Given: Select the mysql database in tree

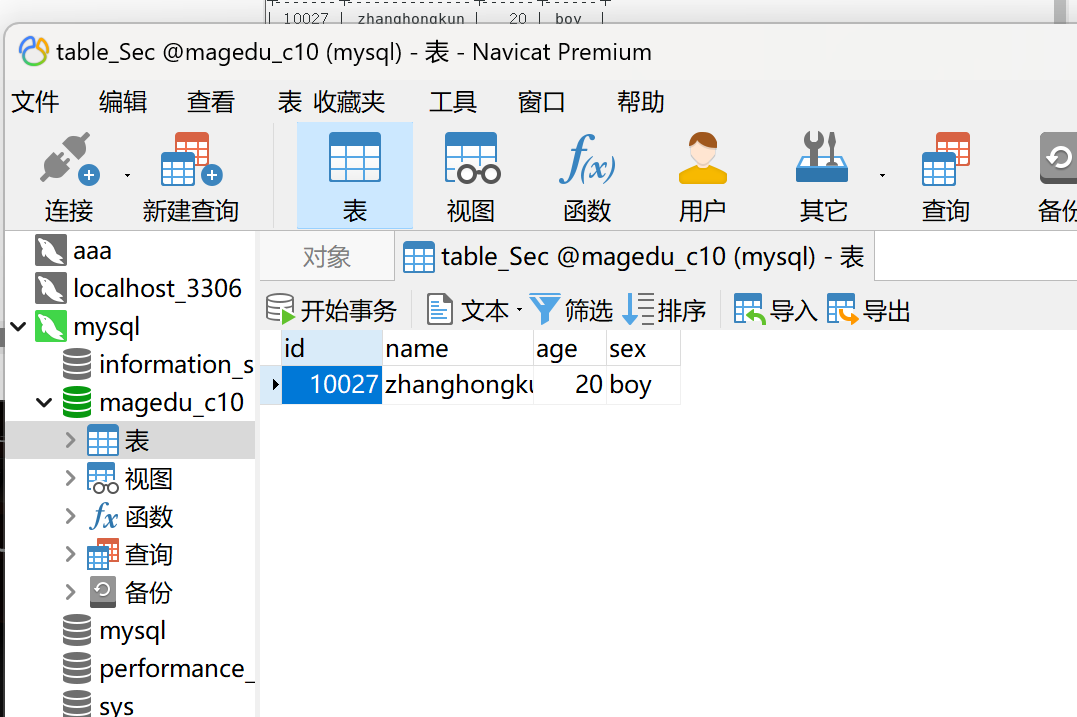Looking at the screenshot, I should point(132,630).
